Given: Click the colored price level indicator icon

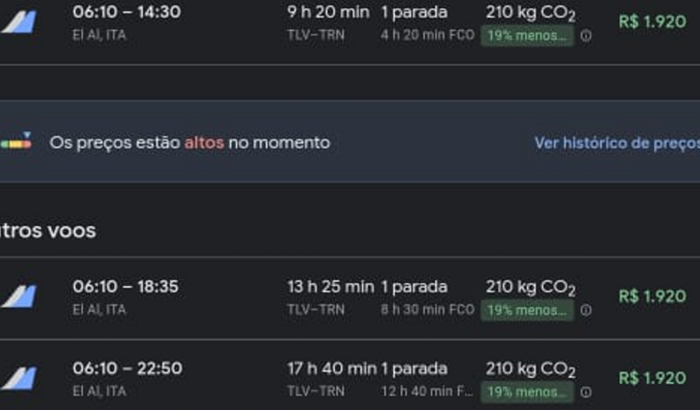Looking at the screenshot, I should [x=15, y=142].
